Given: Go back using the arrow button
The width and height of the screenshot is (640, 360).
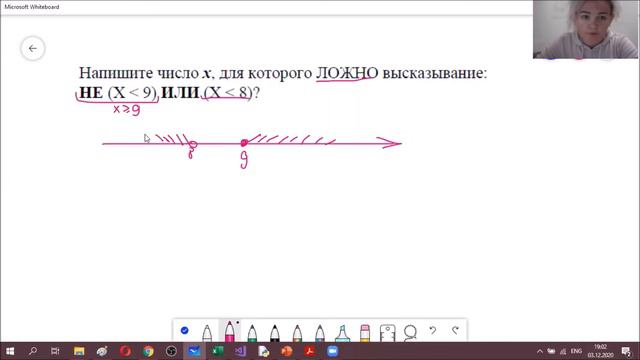Looking at the screenshot, I should (33, 49).
